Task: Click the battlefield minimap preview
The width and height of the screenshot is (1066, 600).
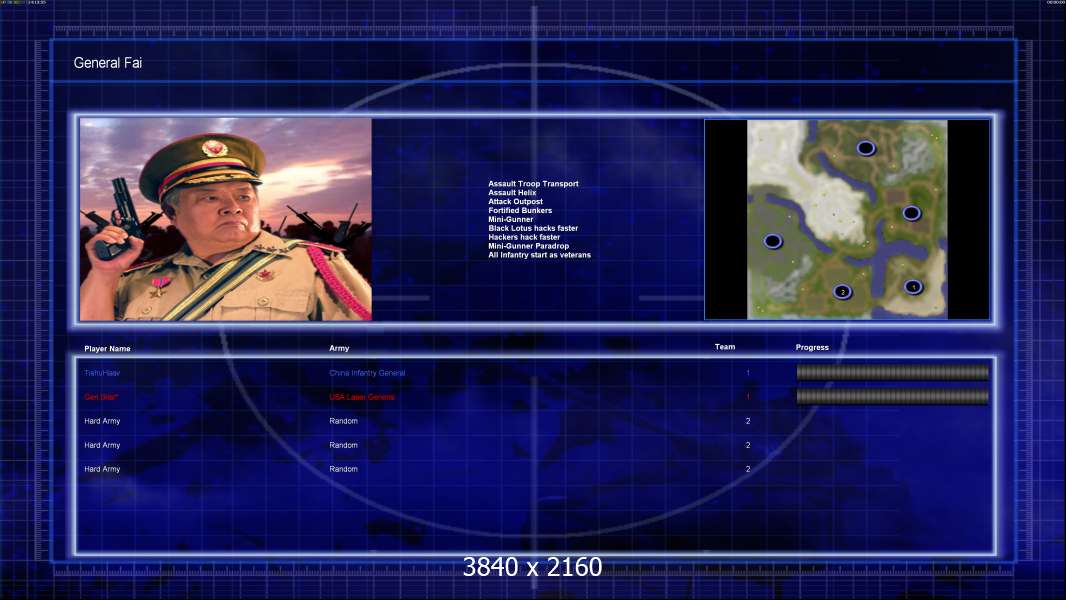Action: point(847,219)
